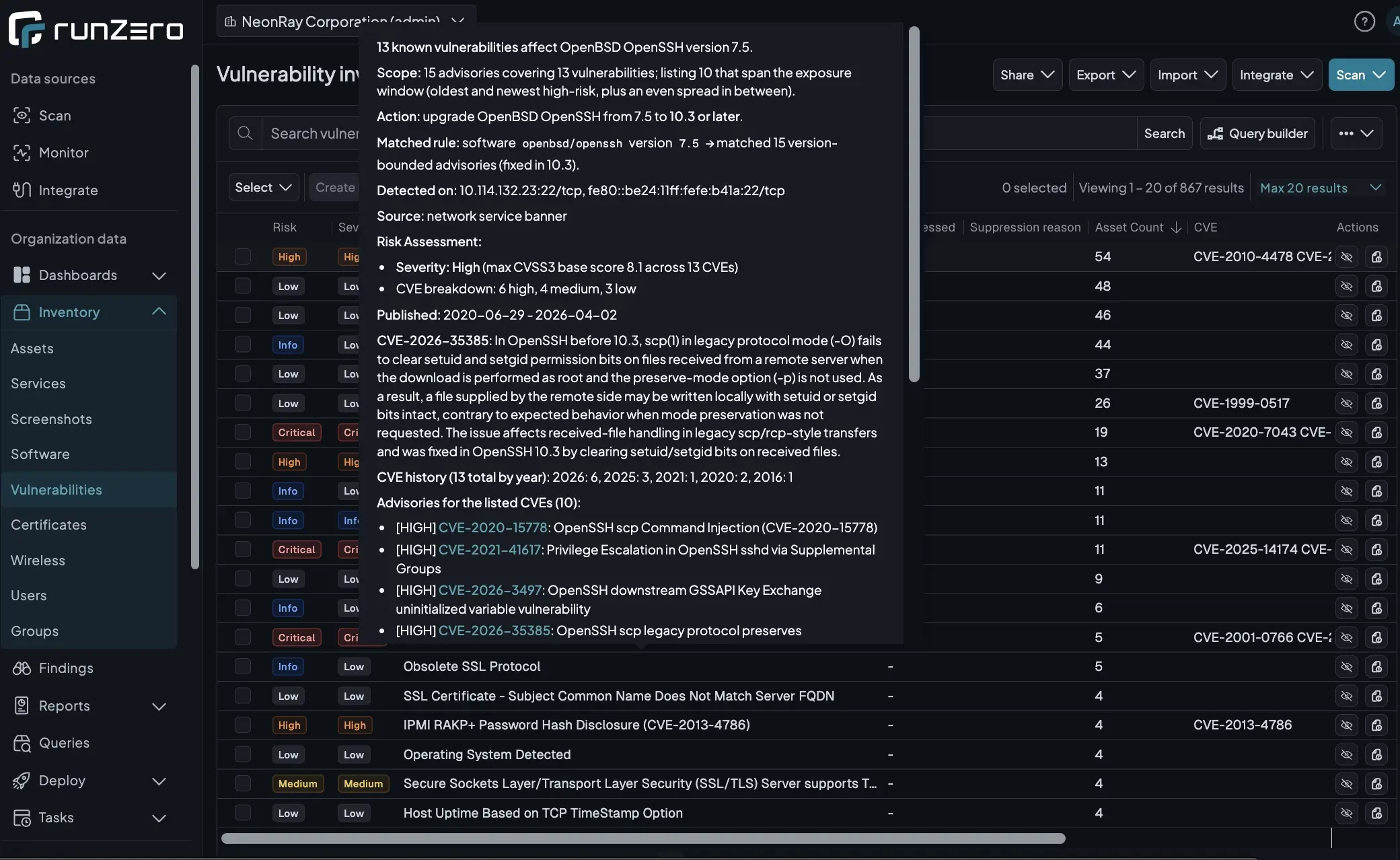Sort by Asset Count arrow icon
This screenshot has height=860, width=1400.
(x=1176, y=227)
